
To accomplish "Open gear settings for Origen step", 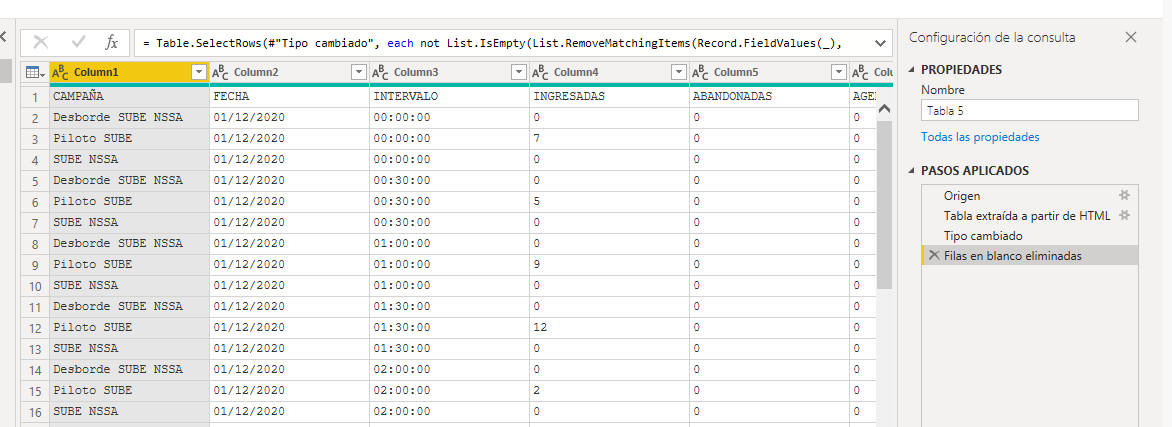I will click(x=1123, y=195).
